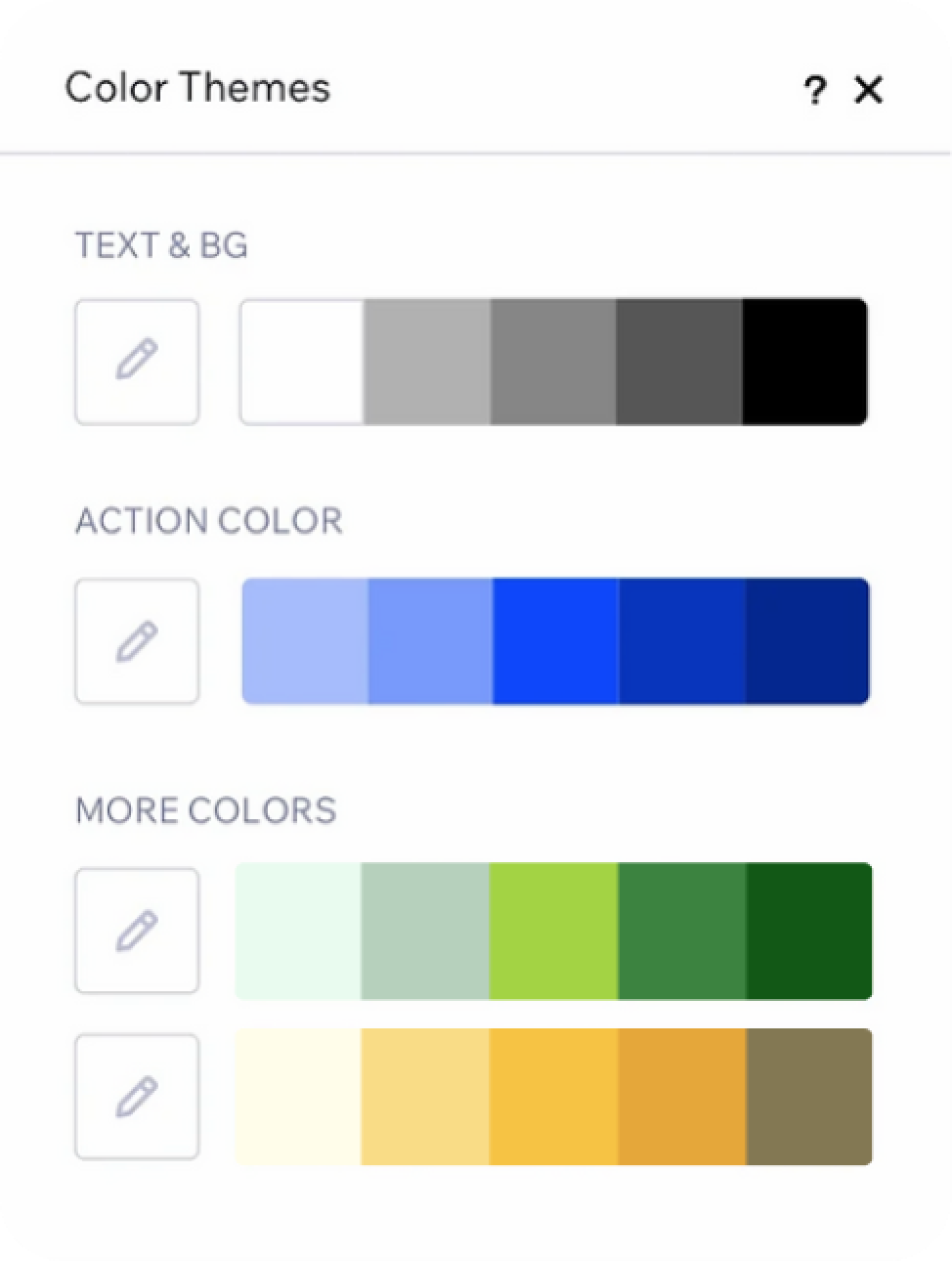The height and width of the screenshot is (1261, 952).
Task: Pick the pale mint green swatch
Action: coord(298,930)
